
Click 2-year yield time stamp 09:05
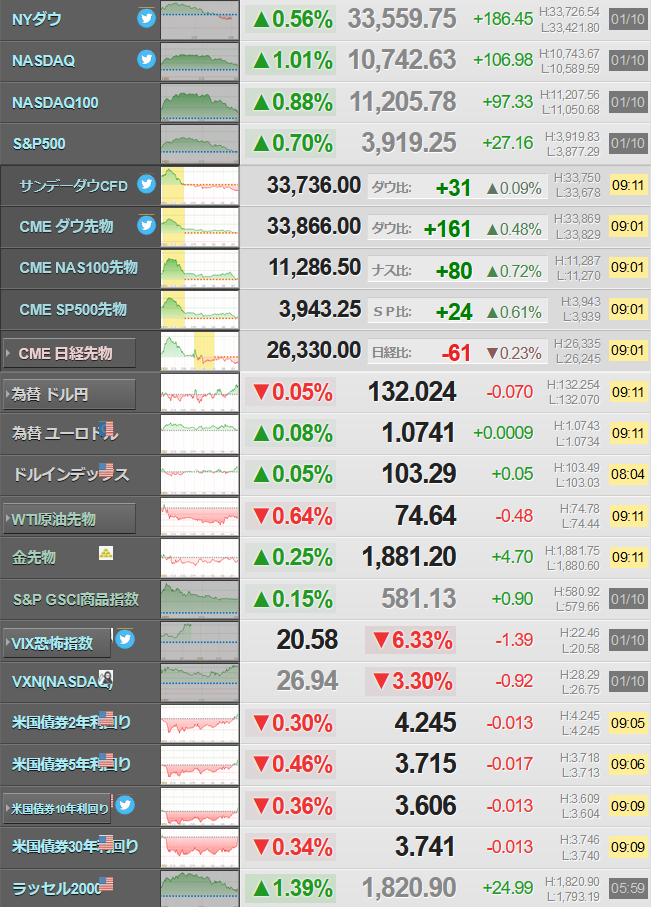click(x=628, y=722)
